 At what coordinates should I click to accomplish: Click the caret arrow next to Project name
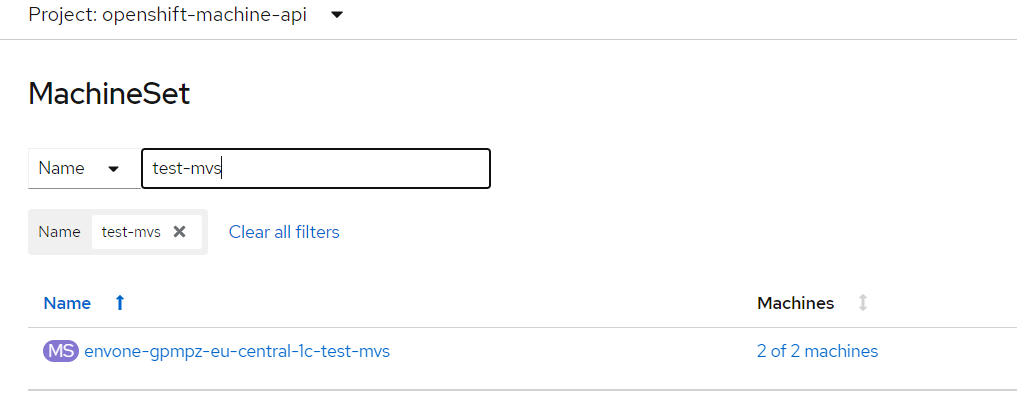[x=337, y=15]
